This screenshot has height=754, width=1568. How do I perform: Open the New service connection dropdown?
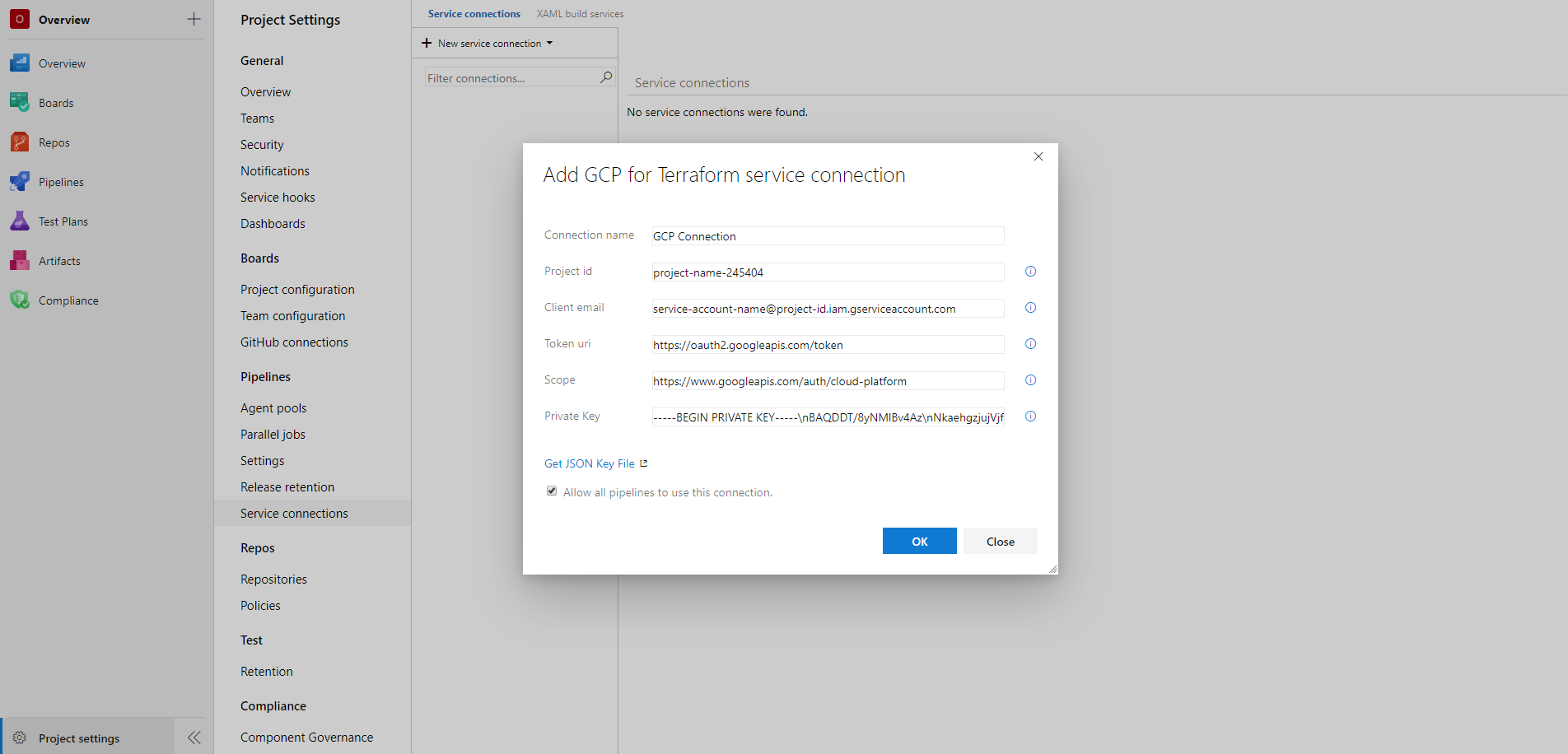coord(485,43)
